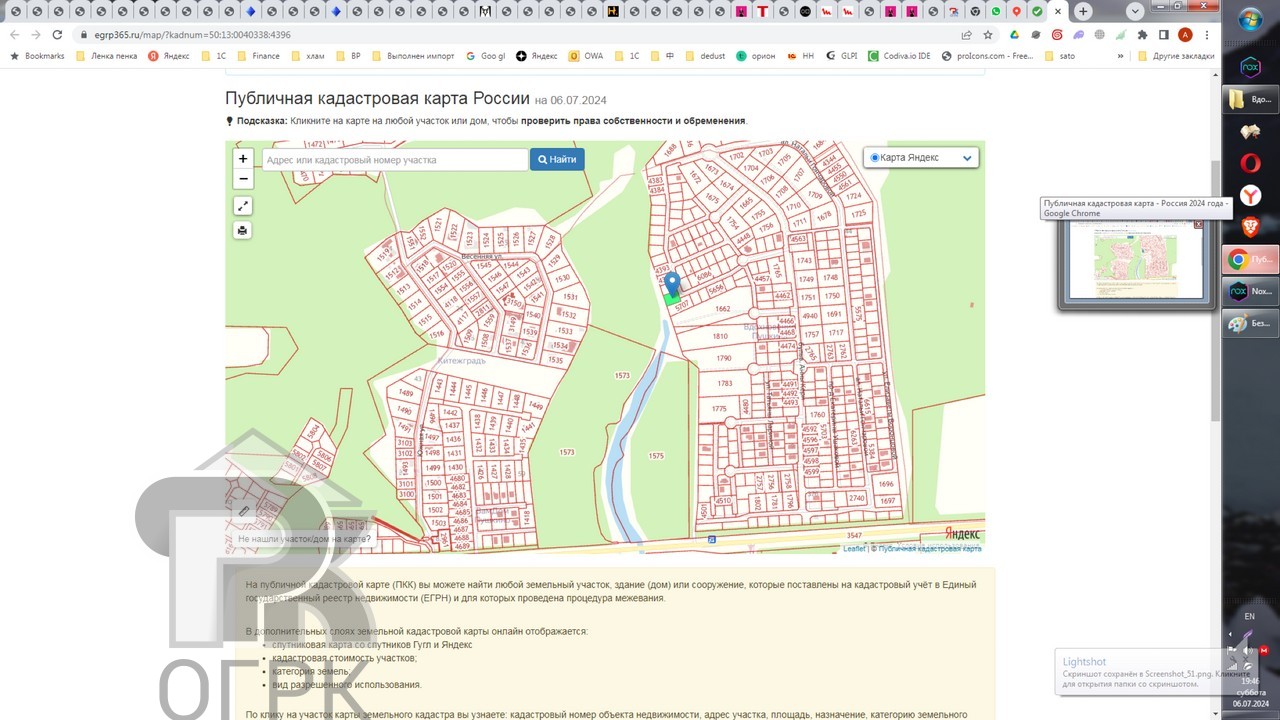Open Публичная кадастровая карта attribution link

point(930,548)
